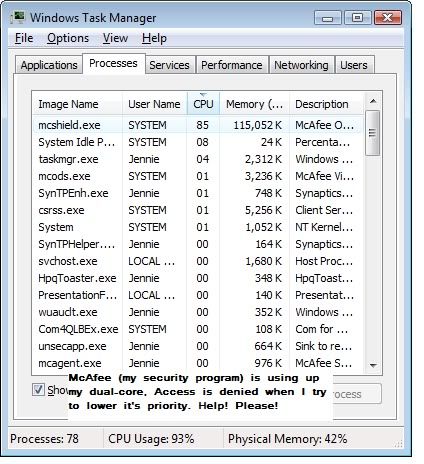Open the View menu
424x464 pixels.
tap(115, 38)
